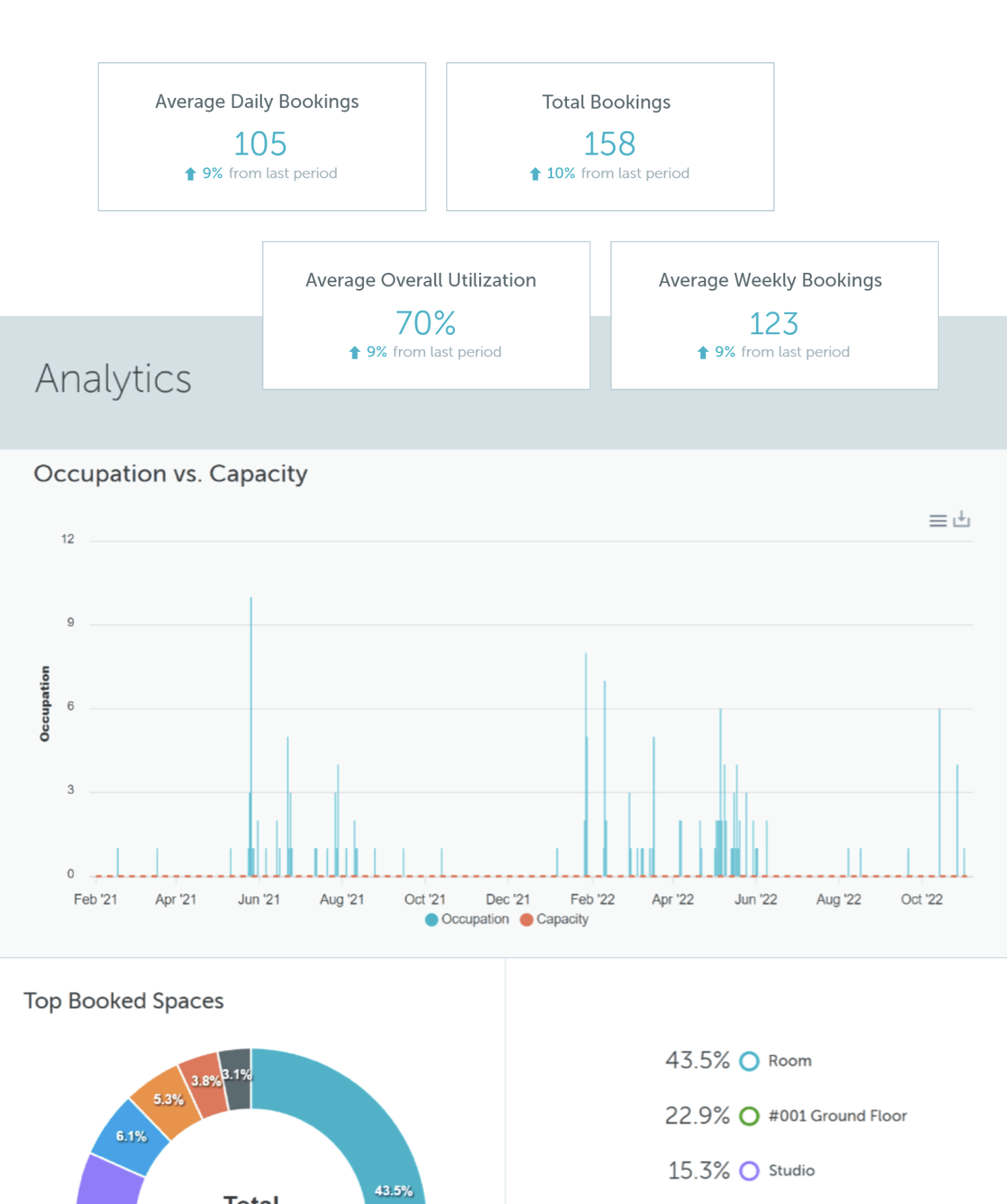
Task: Toggle the Capacity legend series
Action: click(554, 919)
